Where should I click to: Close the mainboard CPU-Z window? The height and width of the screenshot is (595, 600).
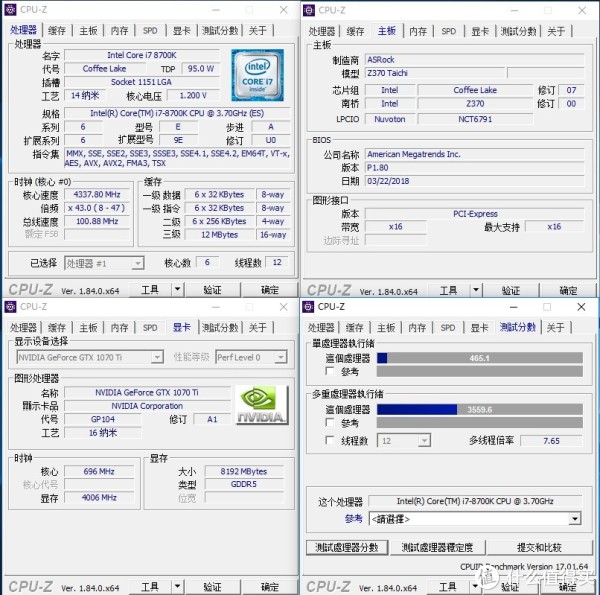582,10
